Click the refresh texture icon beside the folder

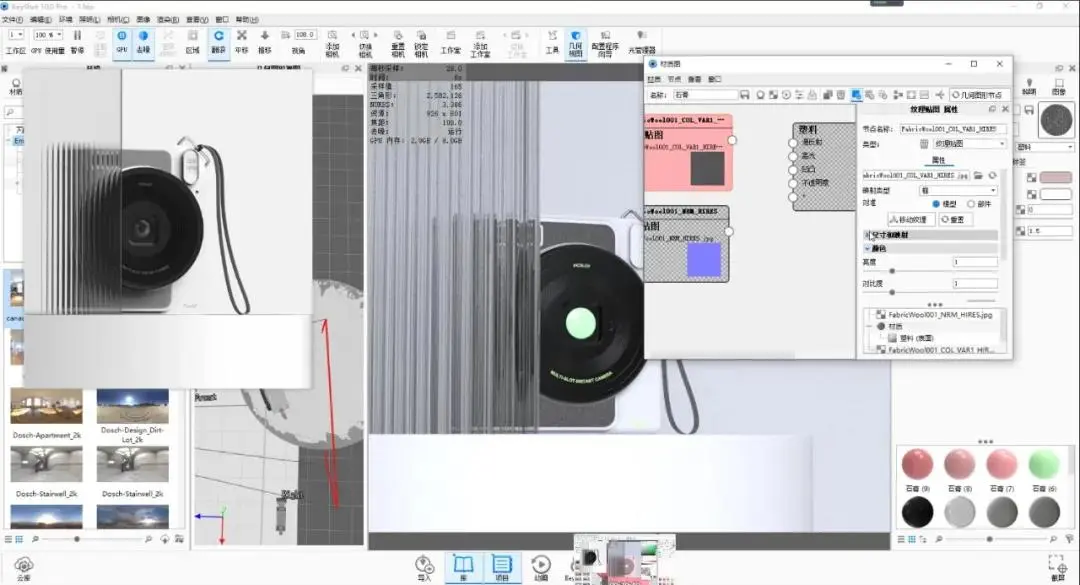[x=993, y=176]
